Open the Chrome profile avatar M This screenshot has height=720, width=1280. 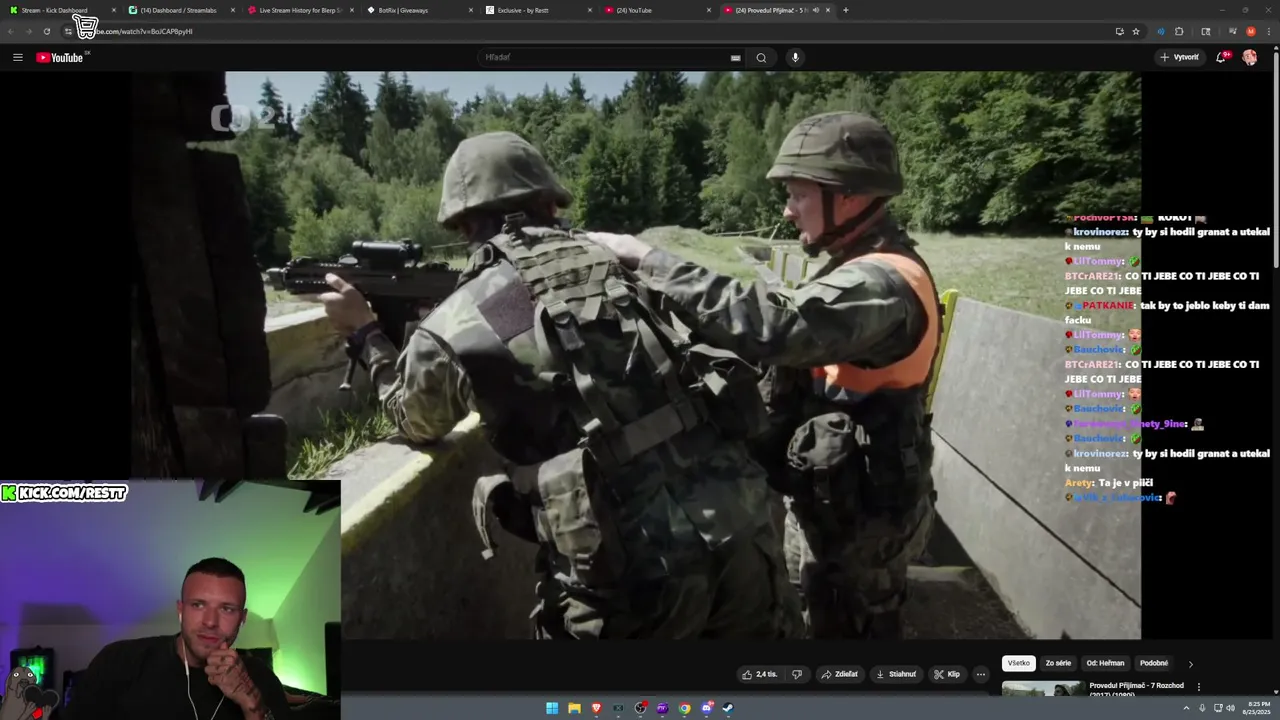[x=1251, y=31]
